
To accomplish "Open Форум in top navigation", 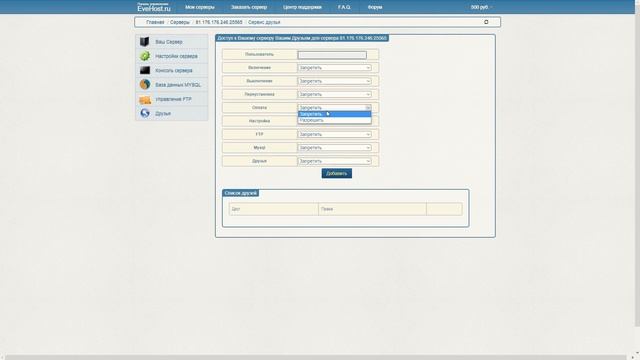I will 375,7.
